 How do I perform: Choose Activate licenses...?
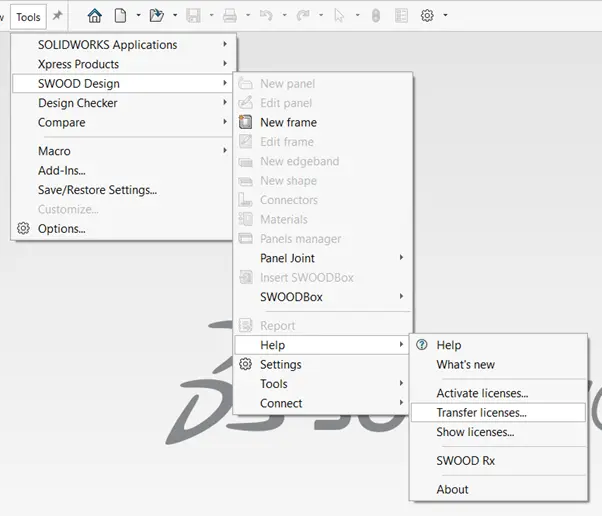tap(498, 393)
